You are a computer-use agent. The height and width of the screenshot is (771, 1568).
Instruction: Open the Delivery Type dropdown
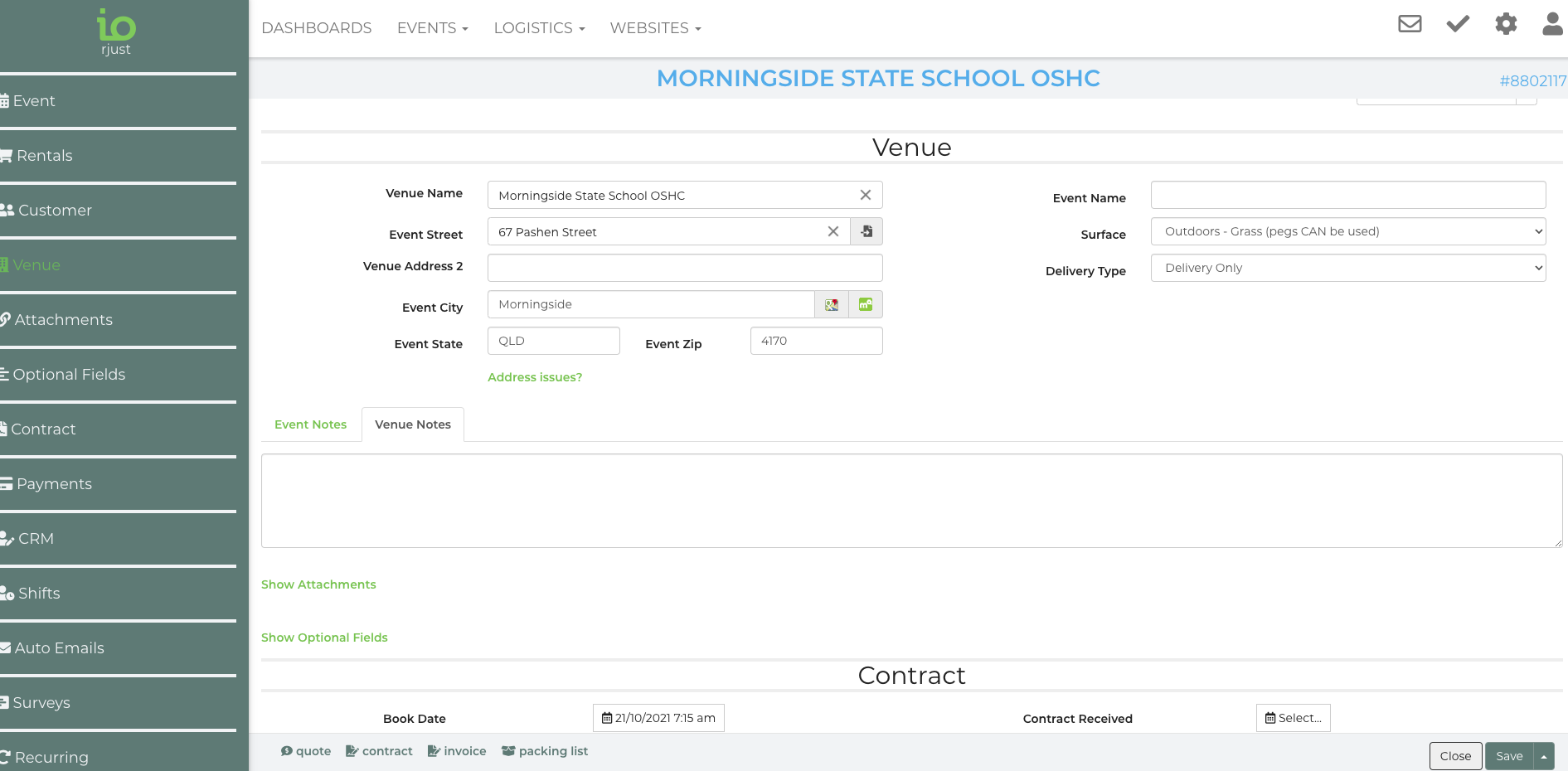pyautogui.click(x=1347, y=269)
